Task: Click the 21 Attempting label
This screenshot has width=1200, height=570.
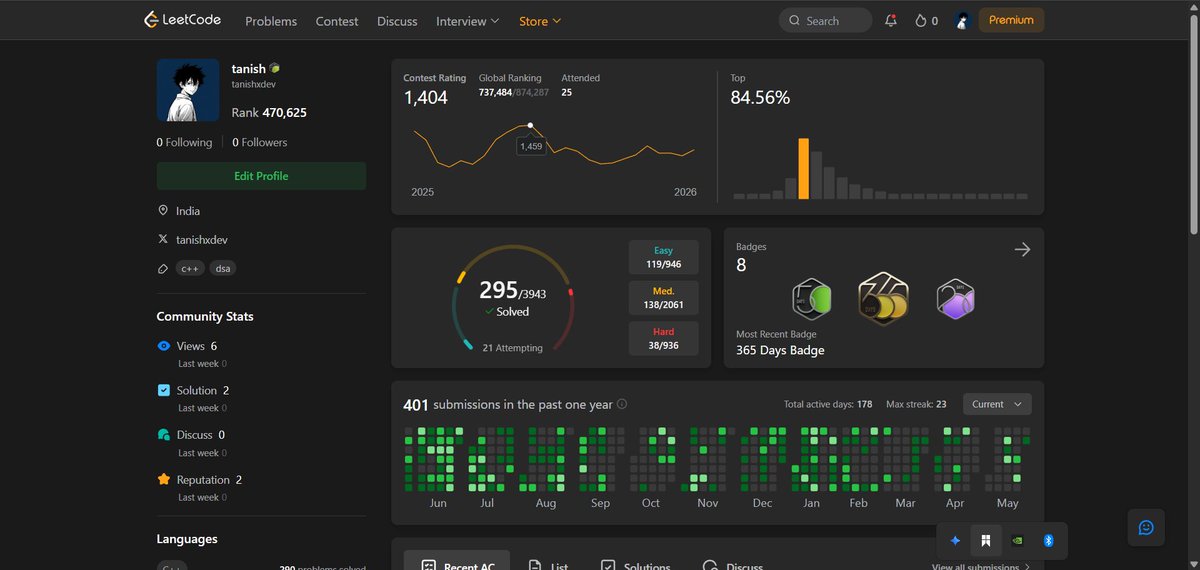Action: coord(512,348)
